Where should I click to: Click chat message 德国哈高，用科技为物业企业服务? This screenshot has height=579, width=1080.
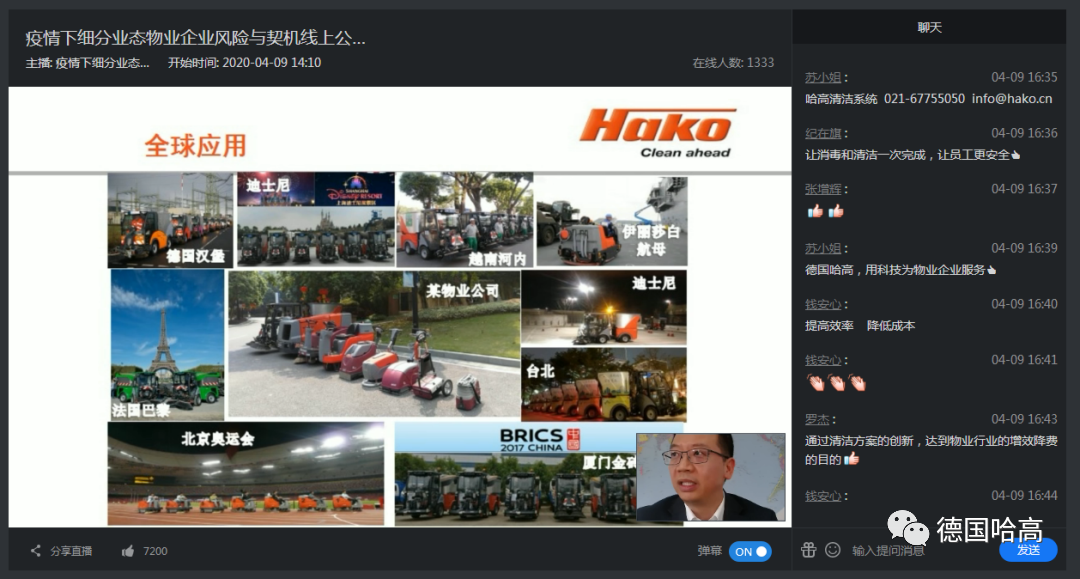pos(900,270)
